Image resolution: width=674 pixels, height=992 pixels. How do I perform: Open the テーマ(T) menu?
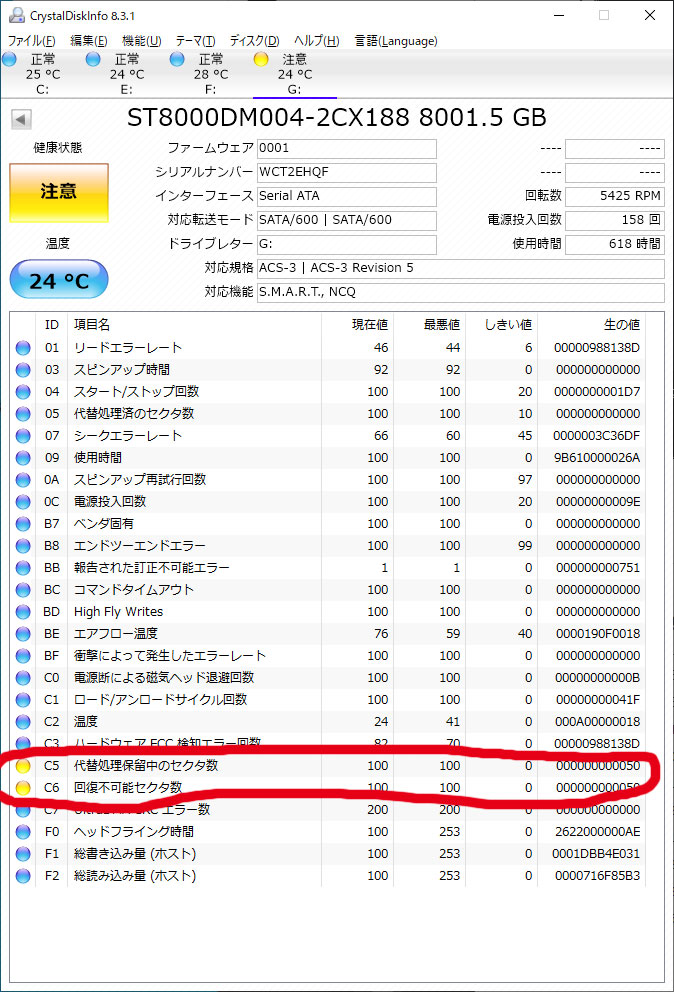pos(196,41)
